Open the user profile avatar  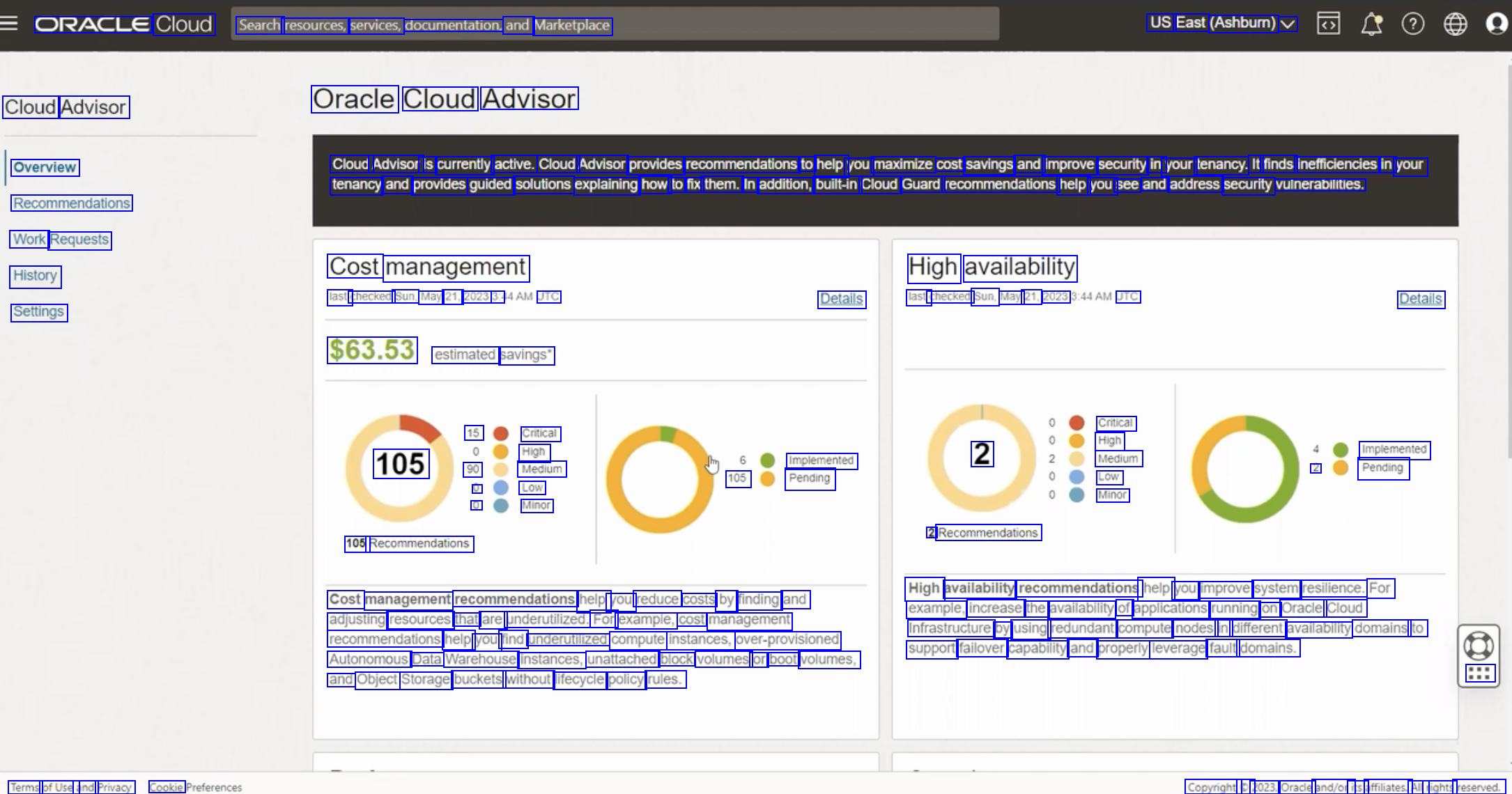pos(1495,24)
